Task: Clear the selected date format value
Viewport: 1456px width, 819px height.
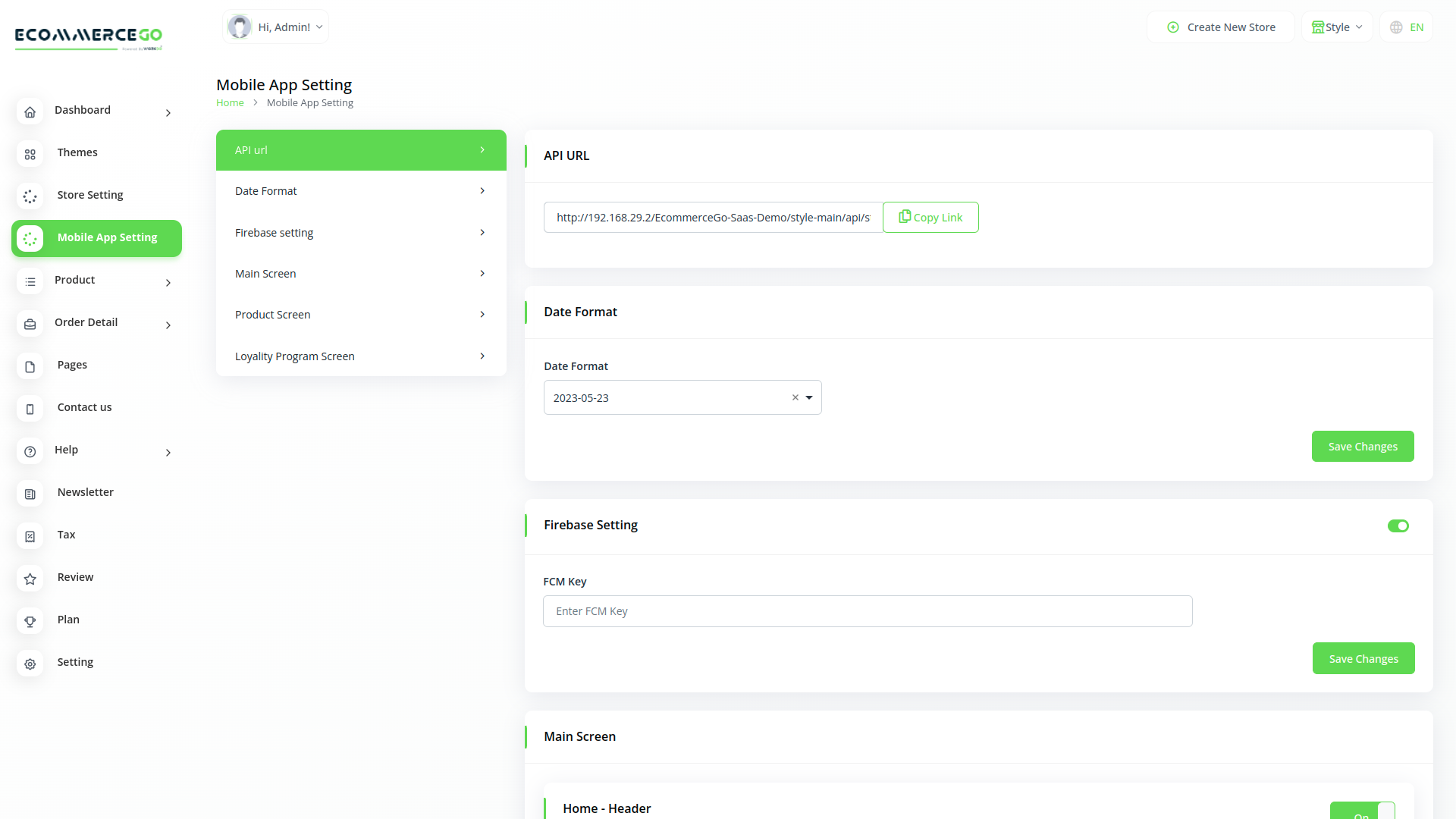Action: (x=795, y=397)
